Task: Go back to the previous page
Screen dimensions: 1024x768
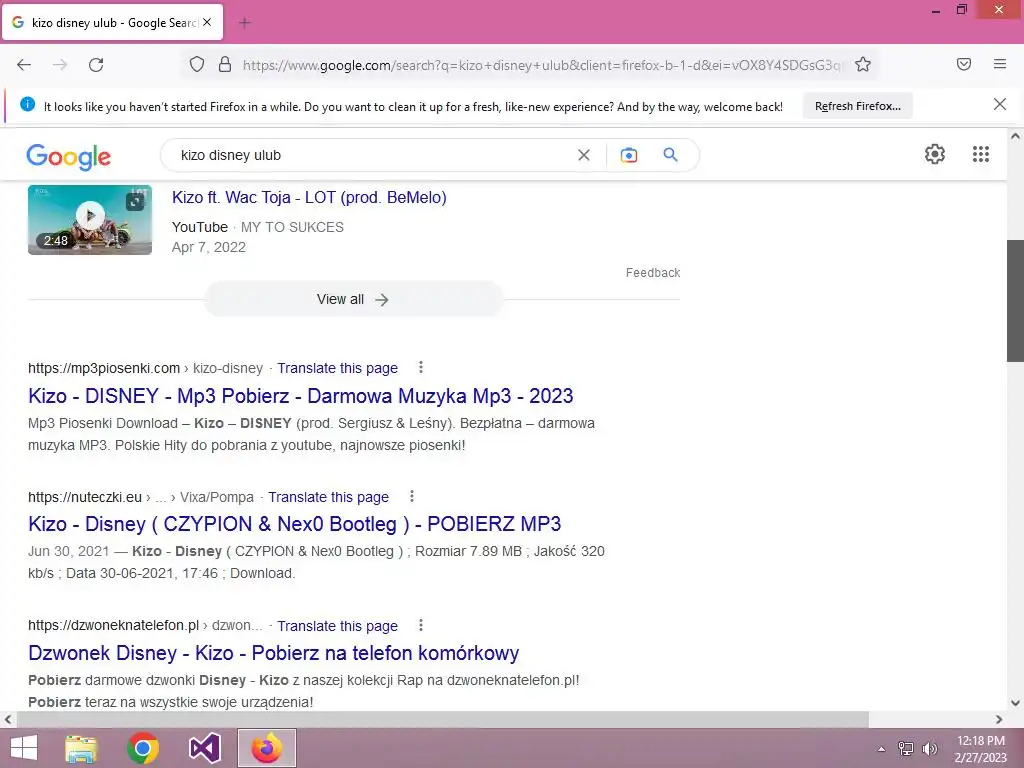Action: tap(24, 65)
